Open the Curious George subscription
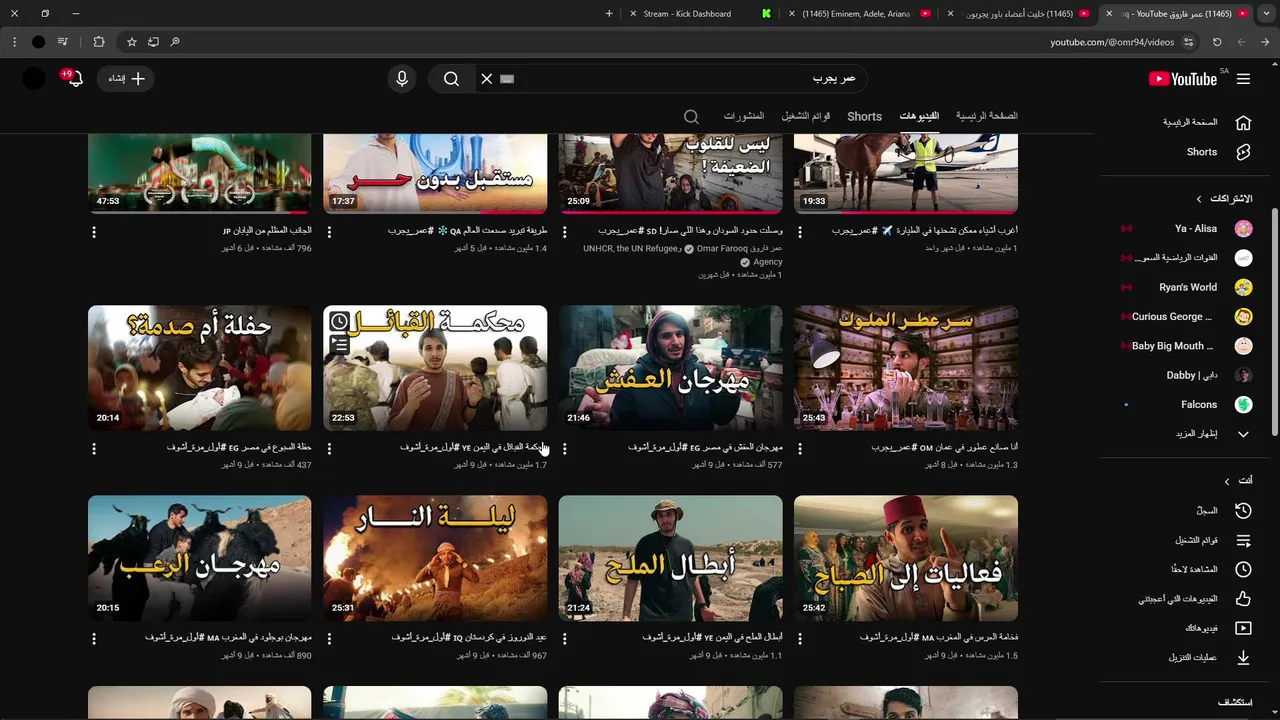The image size is (1280, 720). (1186, 317)
